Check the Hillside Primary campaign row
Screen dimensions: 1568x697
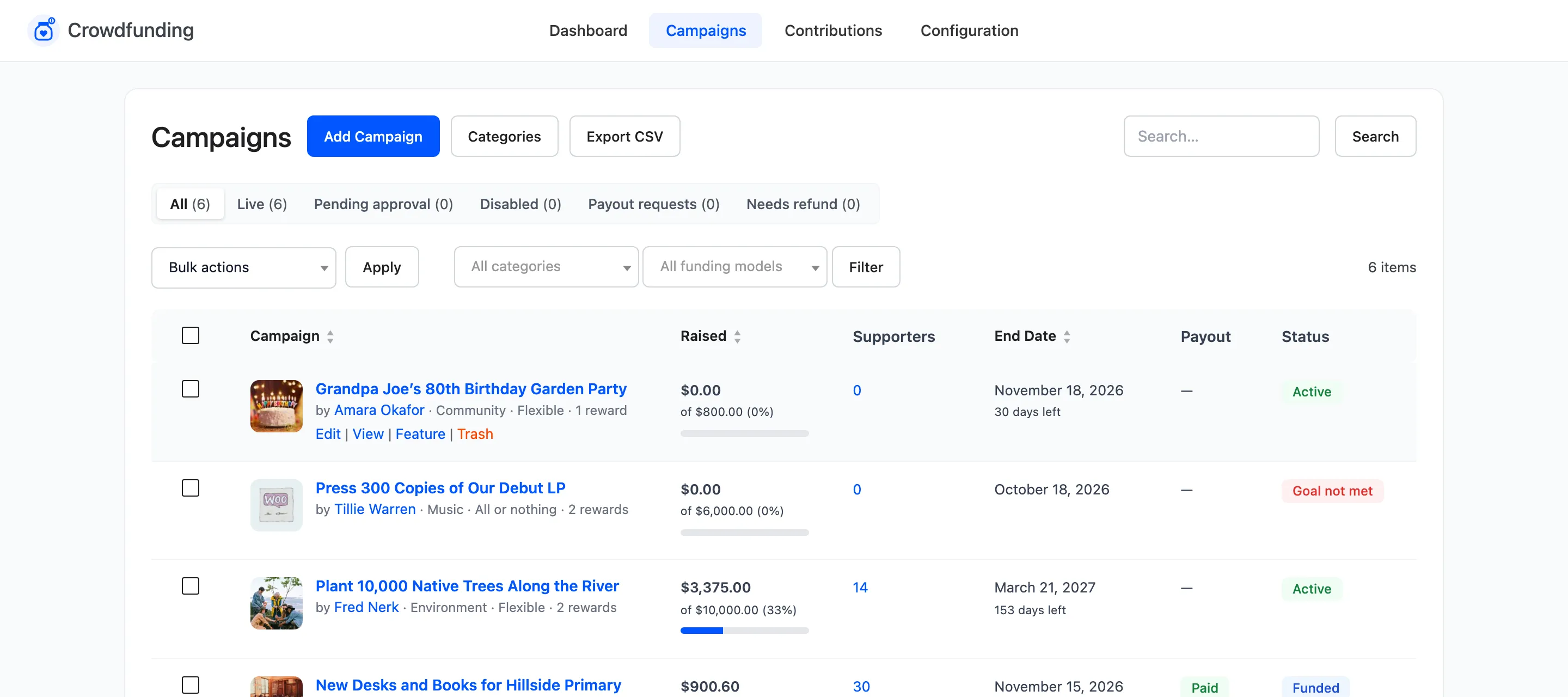click(x=191, y=685)
